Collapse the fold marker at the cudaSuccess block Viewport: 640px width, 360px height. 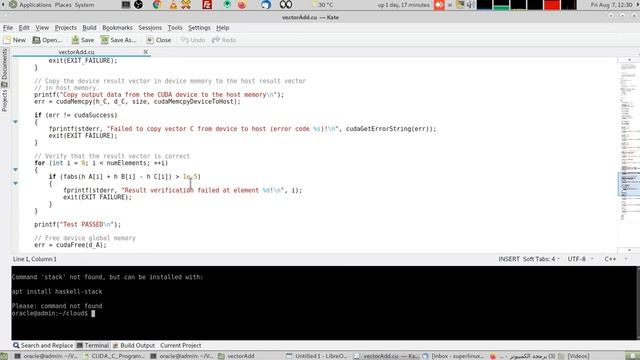click(15, 122)
